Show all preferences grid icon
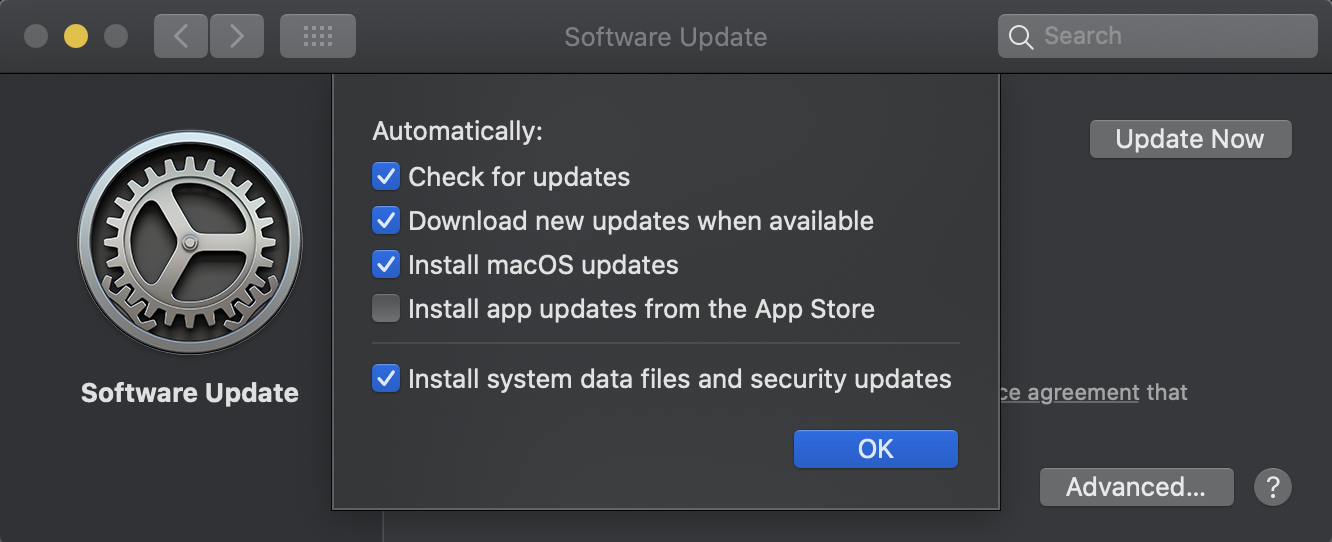 (318, 36)
